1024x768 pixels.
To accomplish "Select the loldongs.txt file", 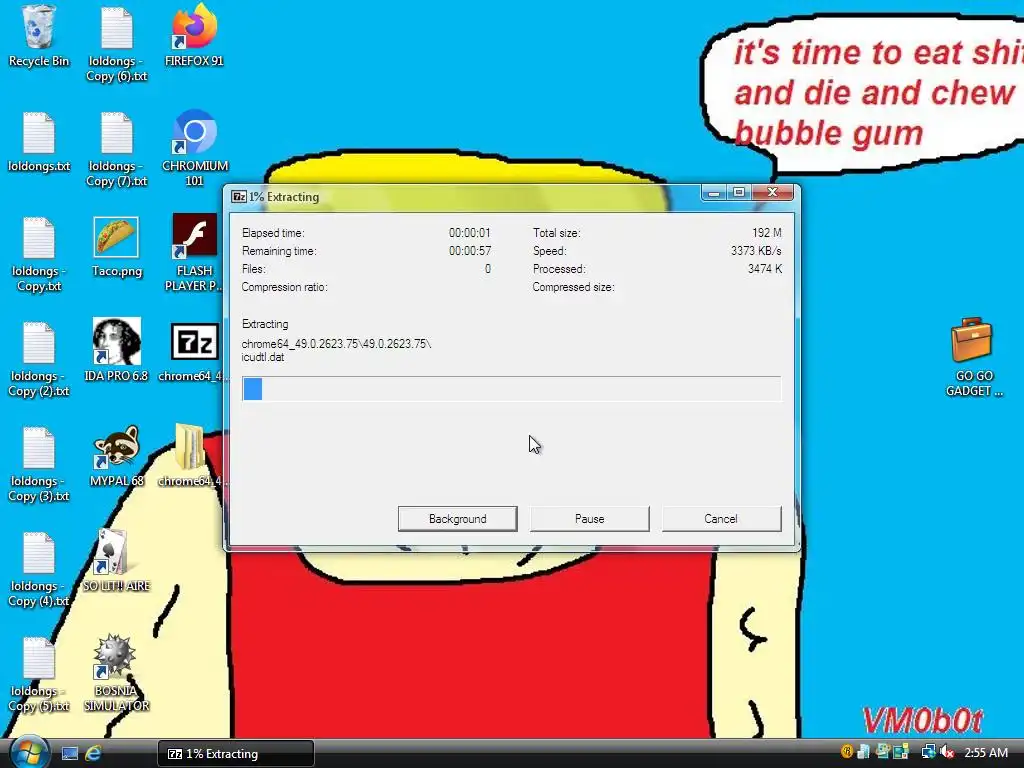I will pos(39,142).
